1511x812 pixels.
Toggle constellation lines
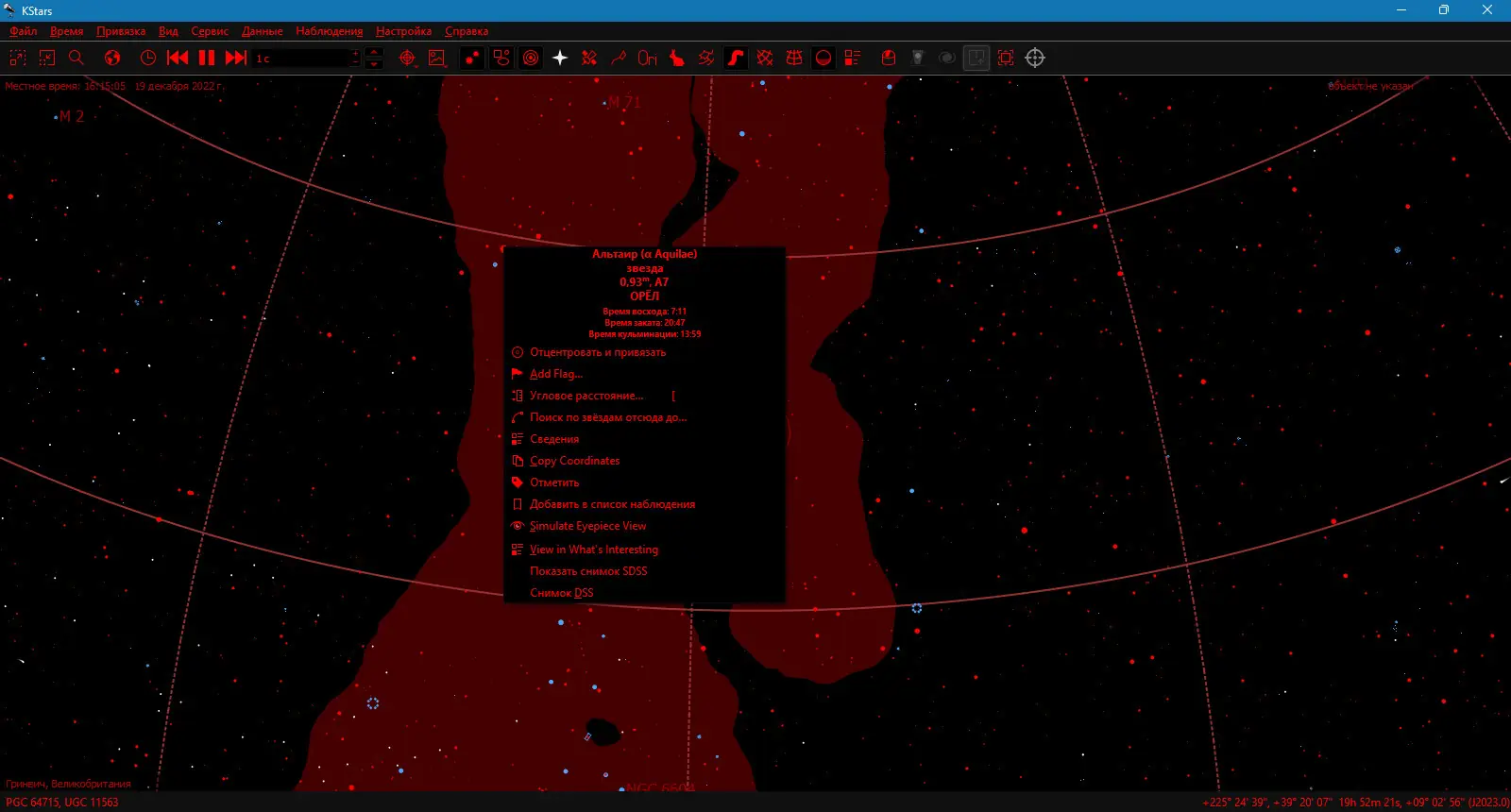[x=619, y=58]
